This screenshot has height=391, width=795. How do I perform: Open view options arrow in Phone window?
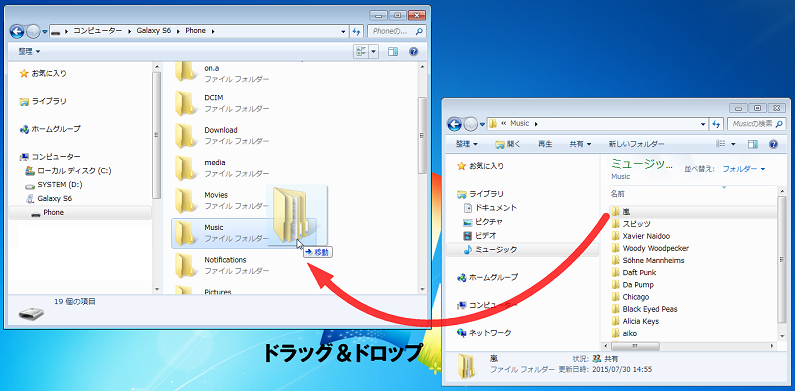pos(374,52)
